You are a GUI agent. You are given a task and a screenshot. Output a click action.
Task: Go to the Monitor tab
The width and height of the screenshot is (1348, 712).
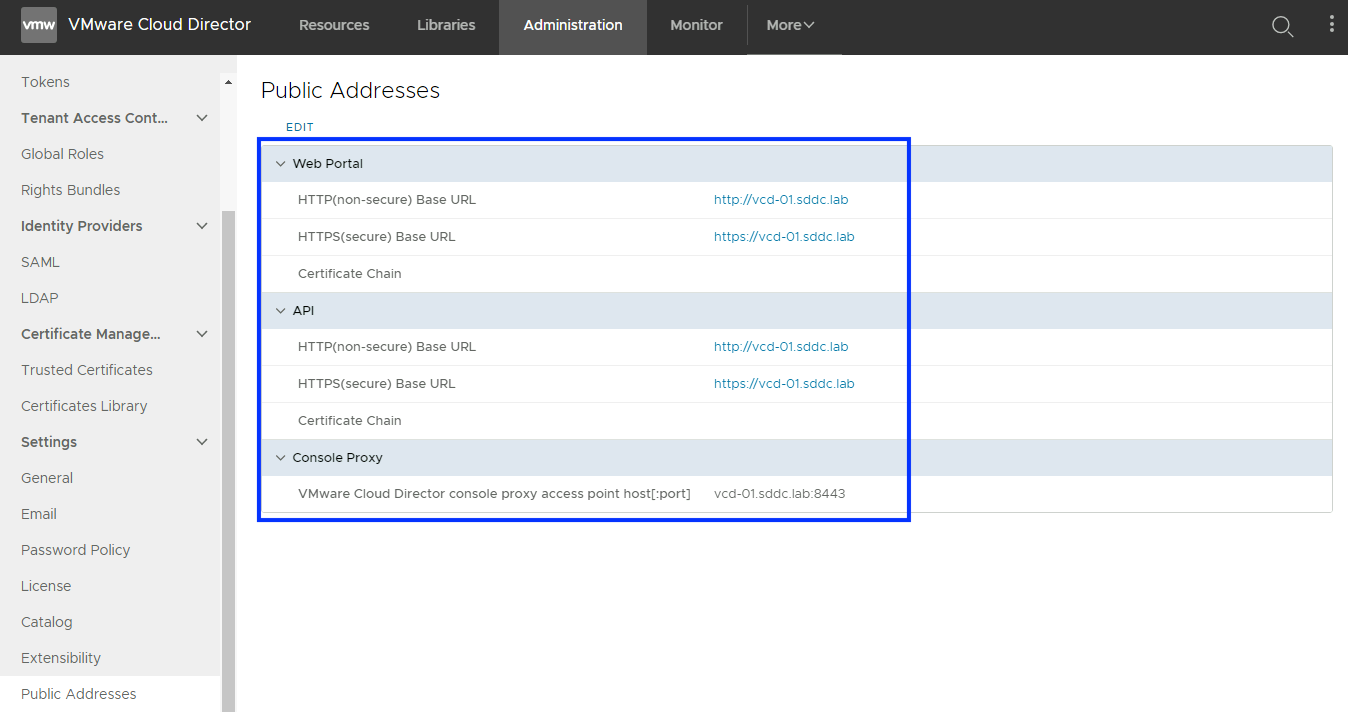tap(696, 26)
